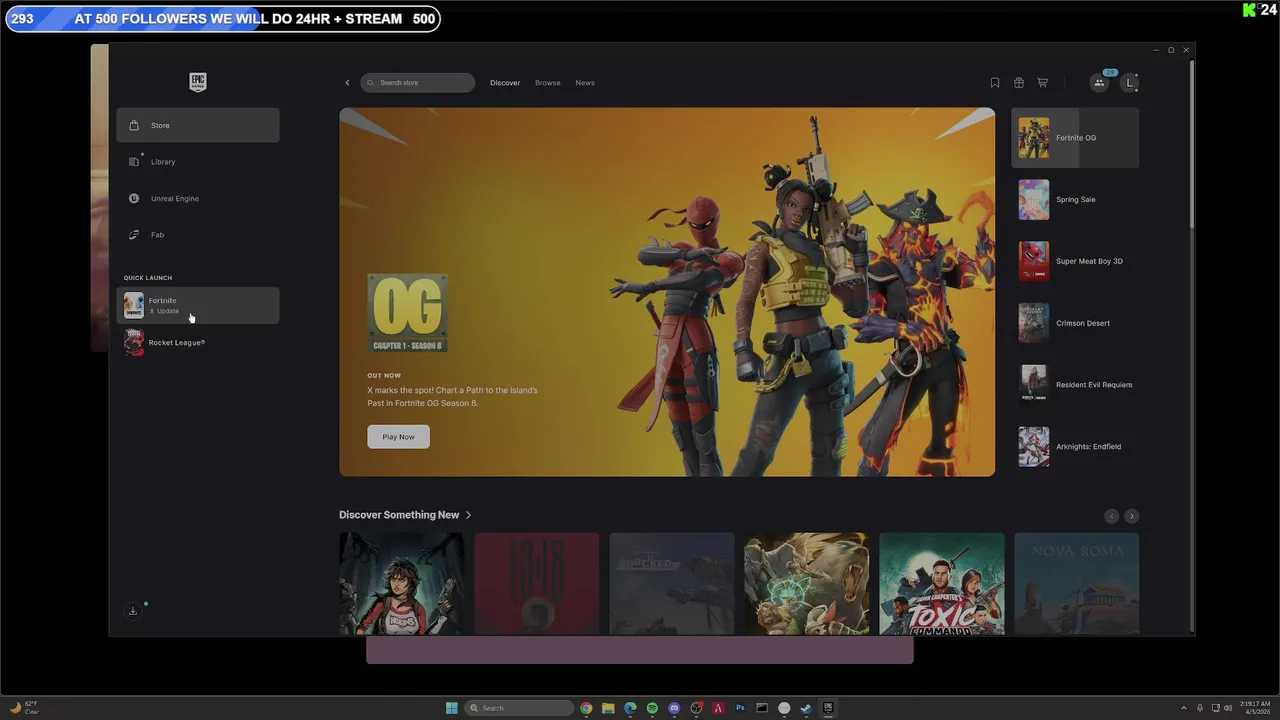Switch to the News tab

pyautogui.click(x=585, y=83)
